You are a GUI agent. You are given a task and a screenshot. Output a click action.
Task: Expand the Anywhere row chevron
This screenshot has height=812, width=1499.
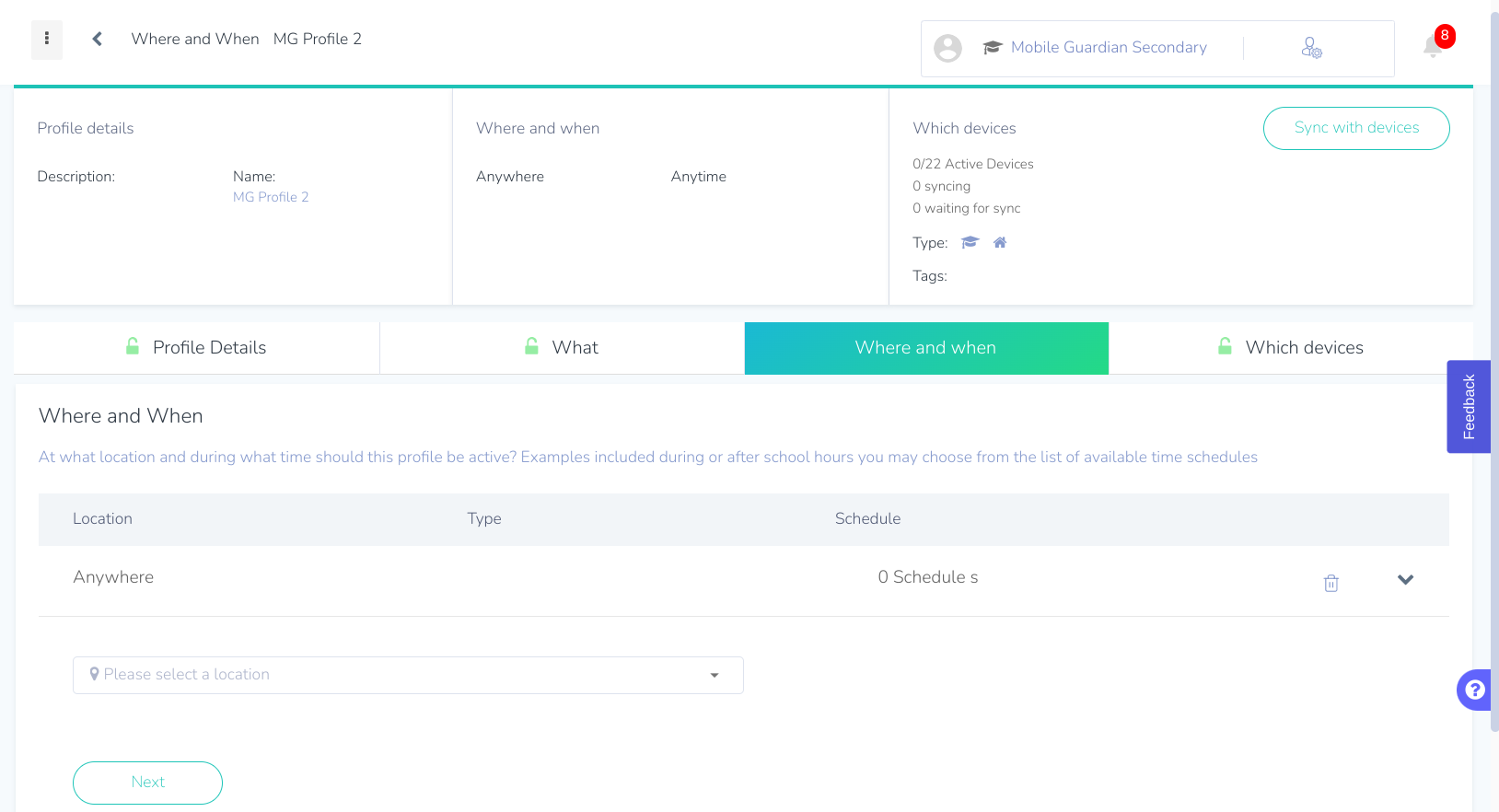[1405, 579]
